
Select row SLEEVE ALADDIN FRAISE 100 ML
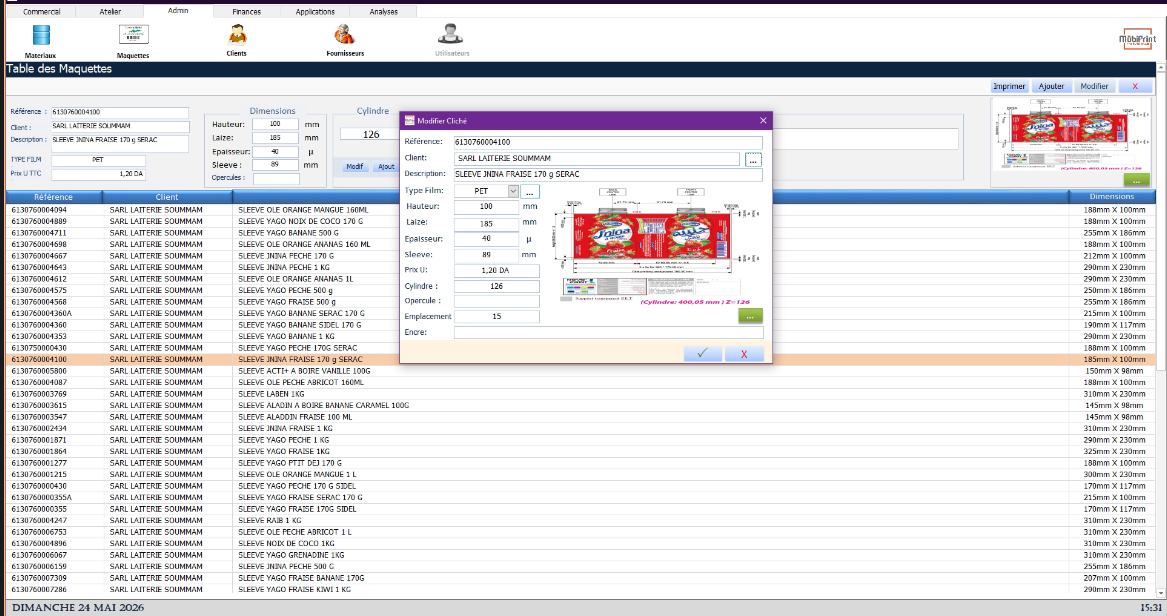581,417
